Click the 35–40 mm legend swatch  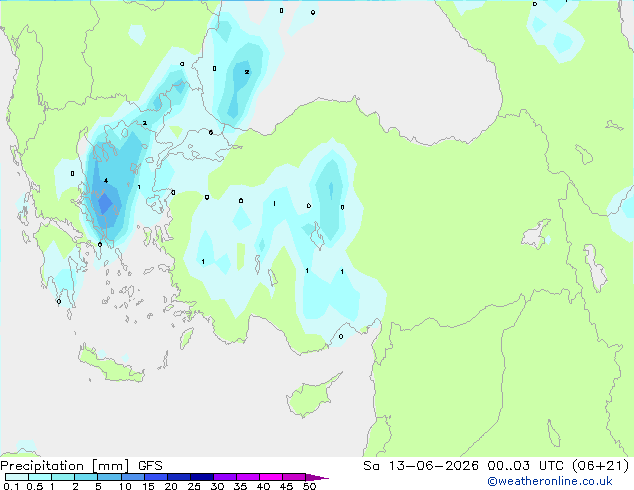(247, 477)
